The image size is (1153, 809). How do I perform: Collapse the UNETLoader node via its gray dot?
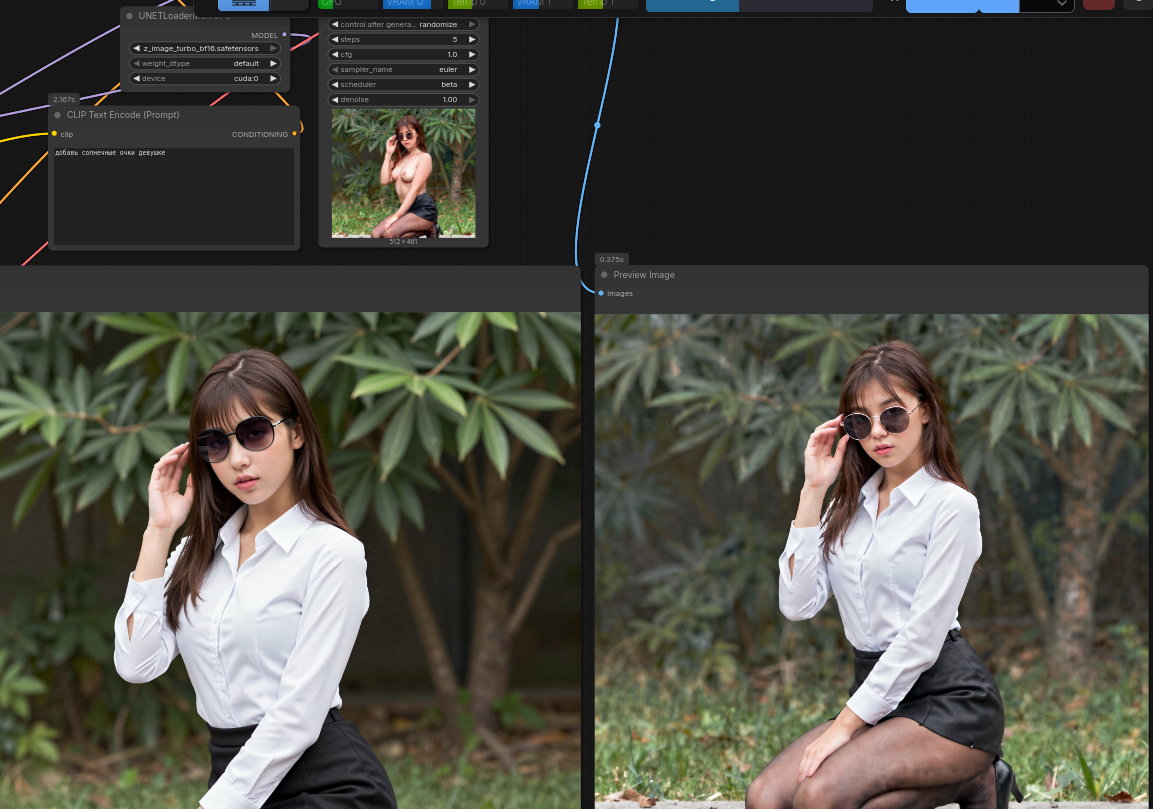pyautogui.click(x=129, y=15)
